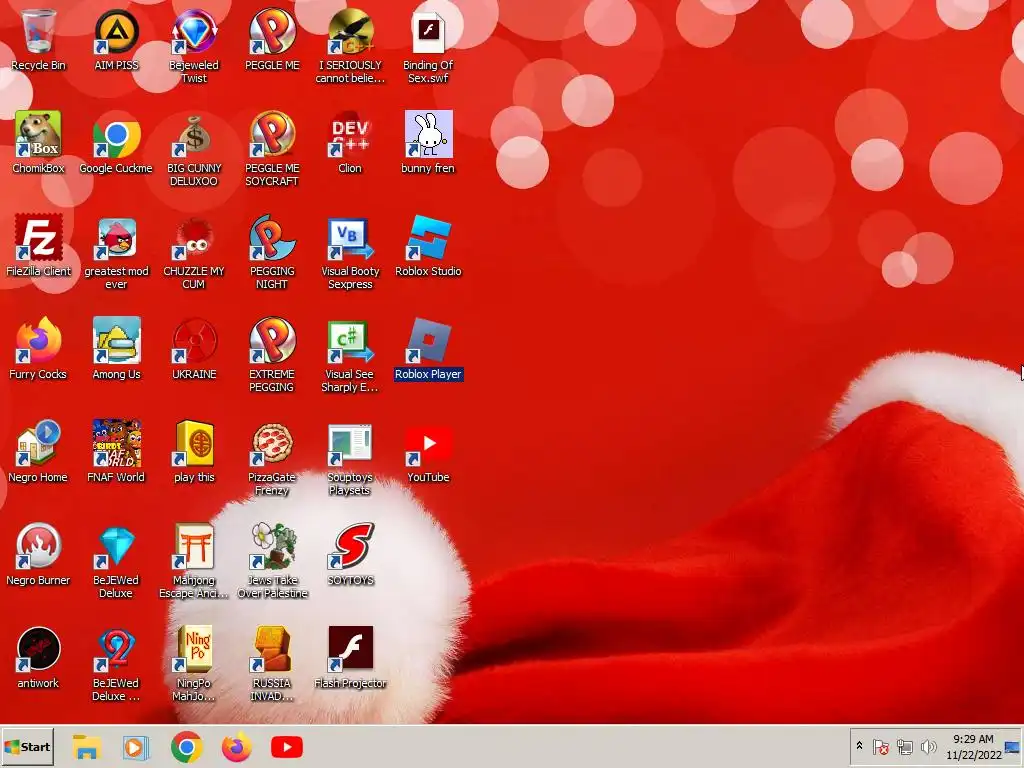The height and width of the screenshot is (768, 1024).
Task: Open the Angry Birds greatest mod ever shortcut
Action: click(x=116, y=252)
